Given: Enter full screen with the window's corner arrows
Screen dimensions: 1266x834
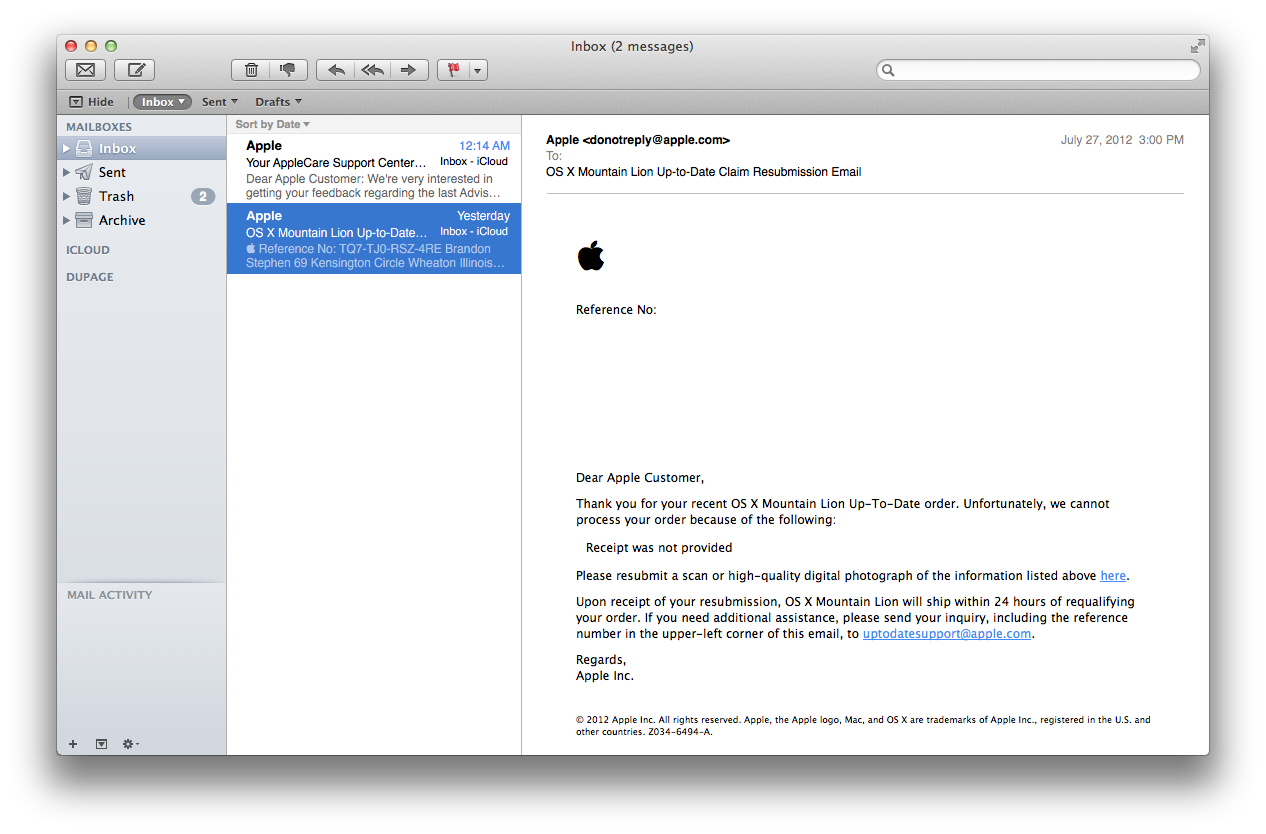Looking at the screenshot, I should tap(1197, 46).
